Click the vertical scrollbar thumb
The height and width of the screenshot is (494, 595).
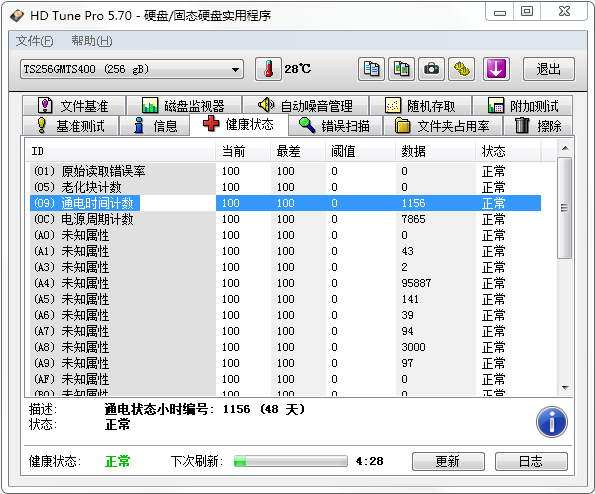pos(565,208)
